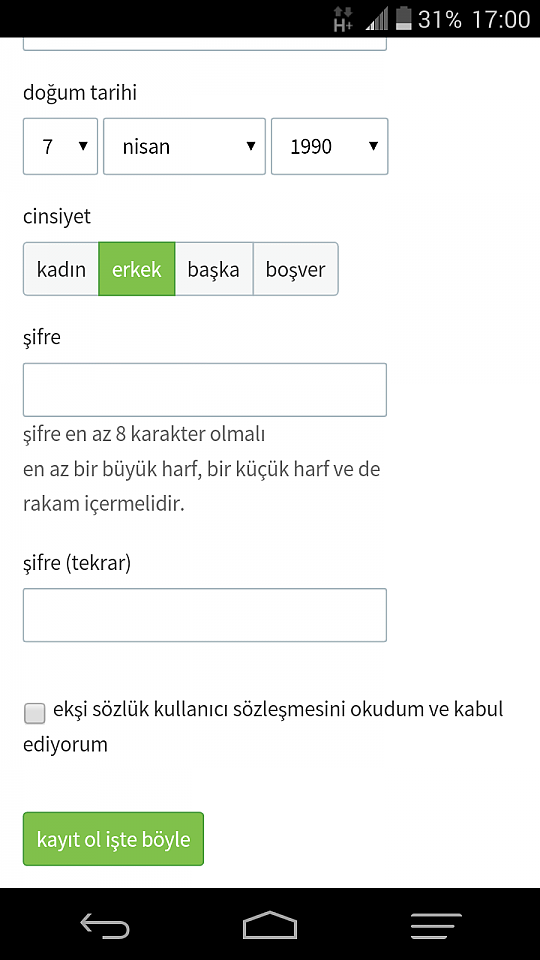The width and height of the screenshot is (540, 960).
Task: Tap the Android menu navigation icon
Action: point(436,926)
